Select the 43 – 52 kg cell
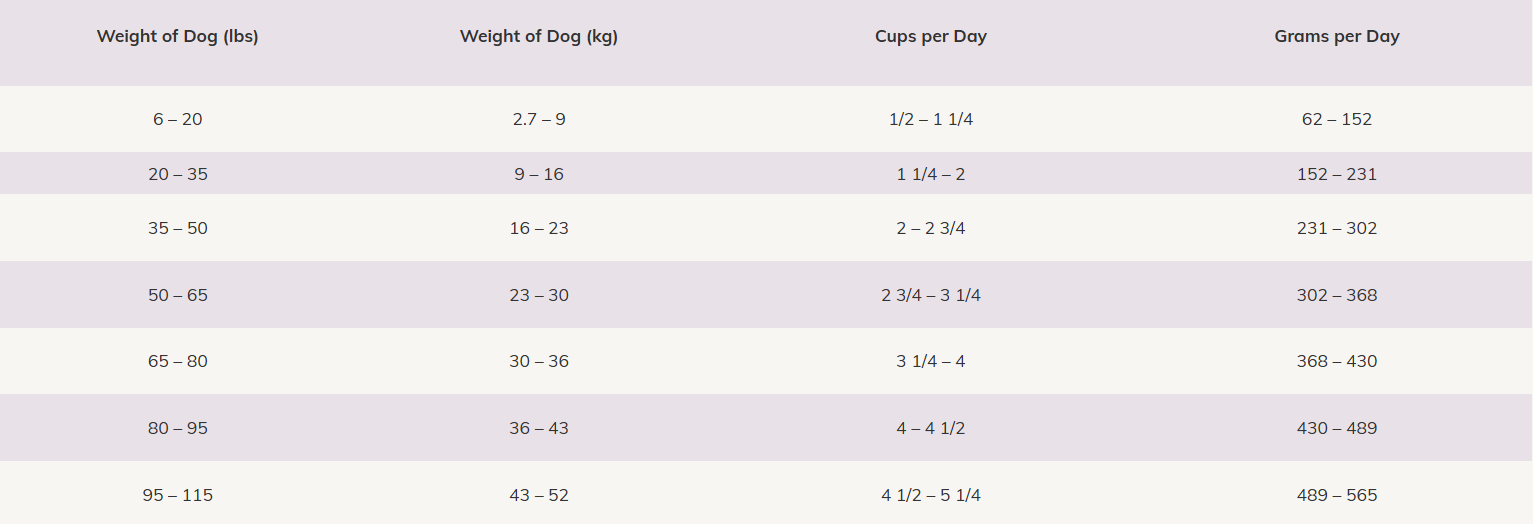This screenshot has width=1533, height=524. 538,495
